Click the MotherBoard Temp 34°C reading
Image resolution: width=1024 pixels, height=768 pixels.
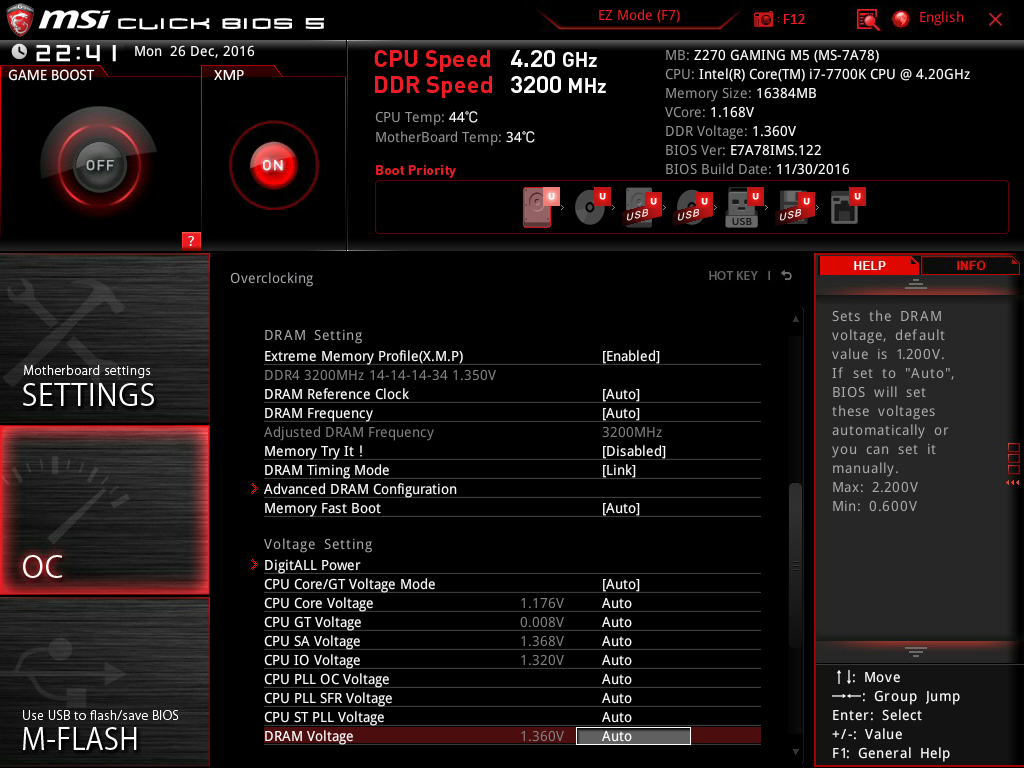tap(455, 137)
